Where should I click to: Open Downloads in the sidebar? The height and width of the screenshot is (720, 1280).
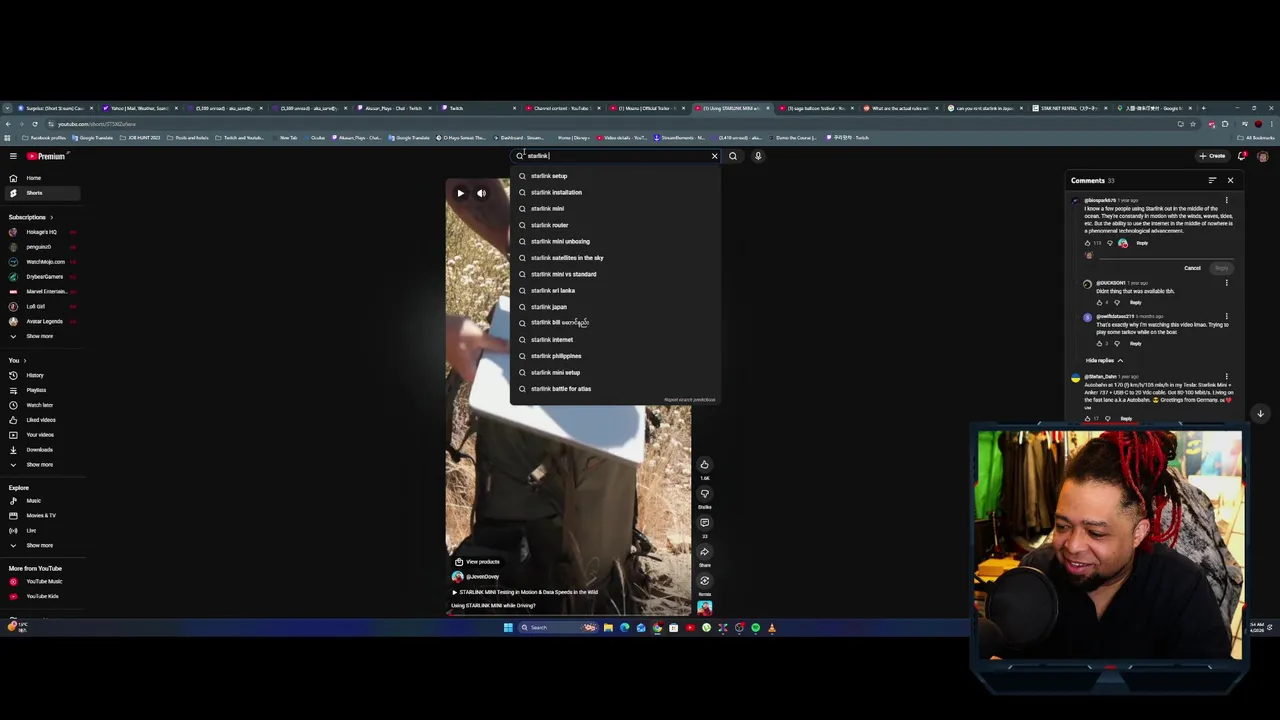[x=41, y=450]
